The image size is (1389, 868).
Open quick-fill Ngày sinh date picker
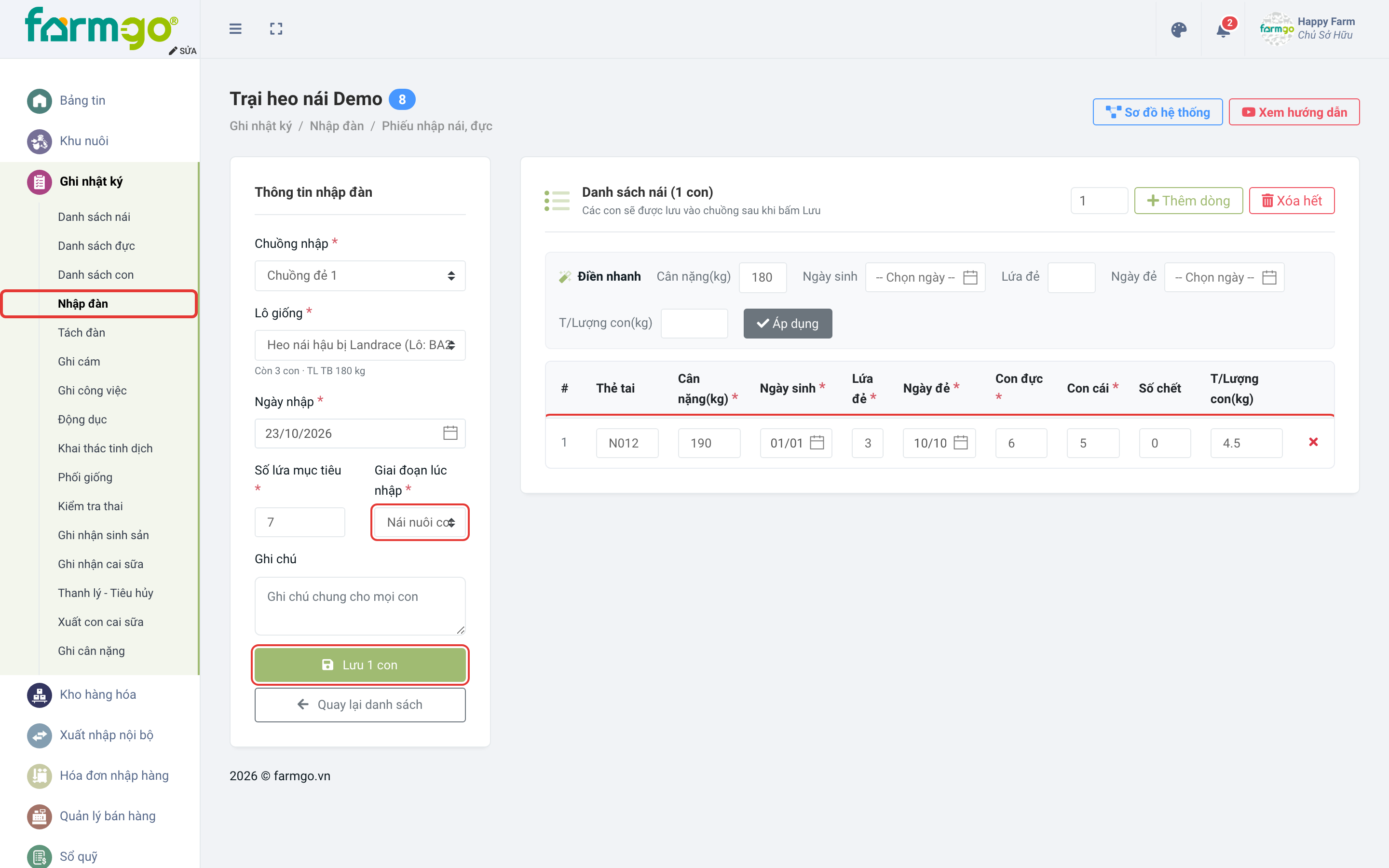925,277
